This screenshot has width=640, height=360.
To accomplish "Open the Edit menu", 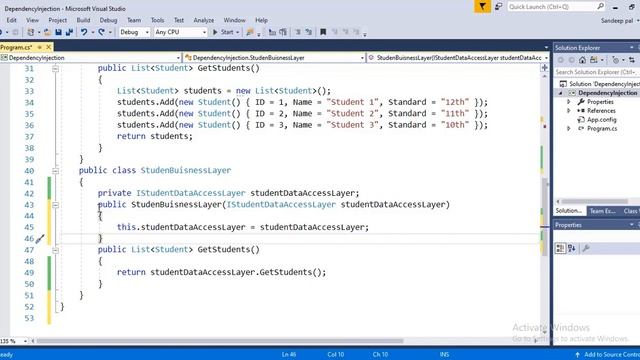I will pos(11,20).
